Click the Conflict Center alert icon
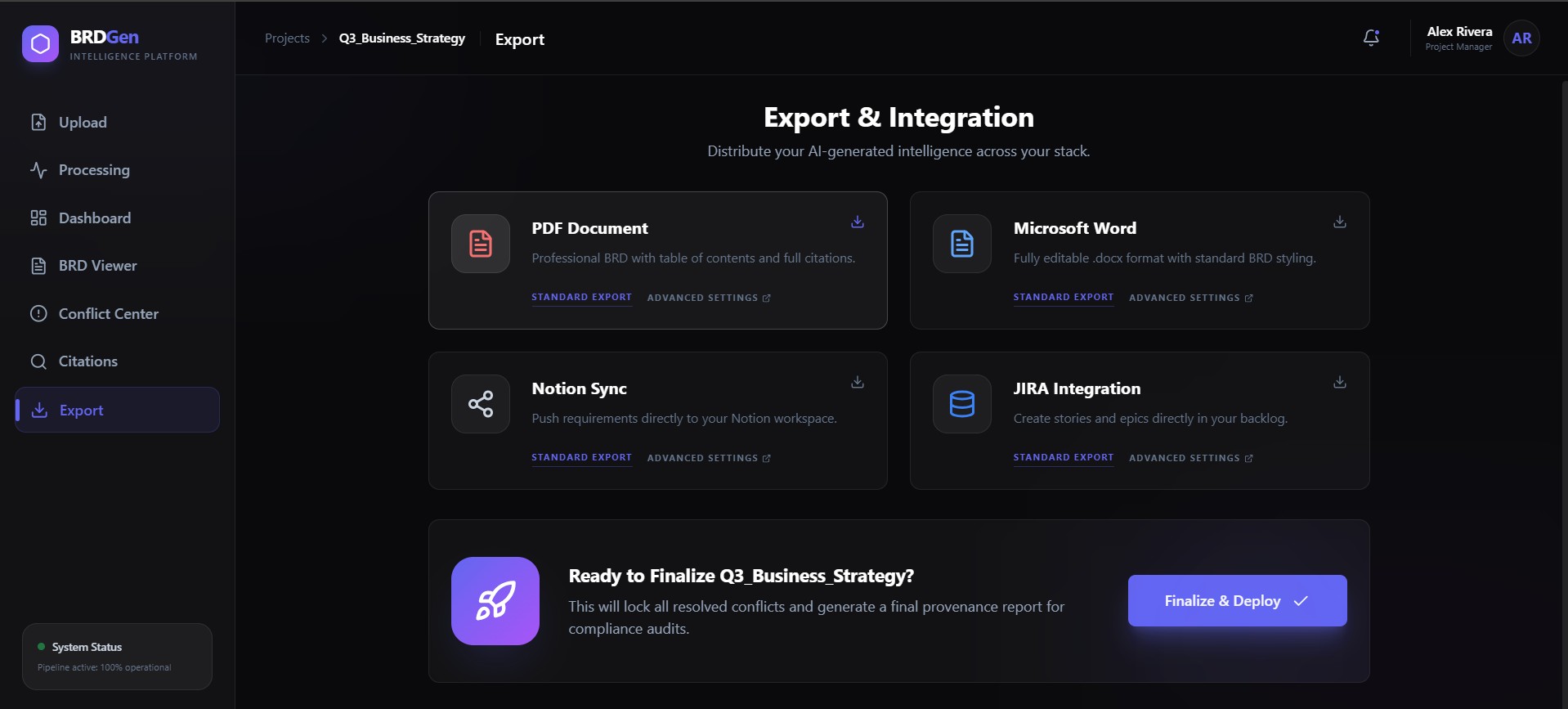Viewport: 1568px width, 709px height. point(38,314)
